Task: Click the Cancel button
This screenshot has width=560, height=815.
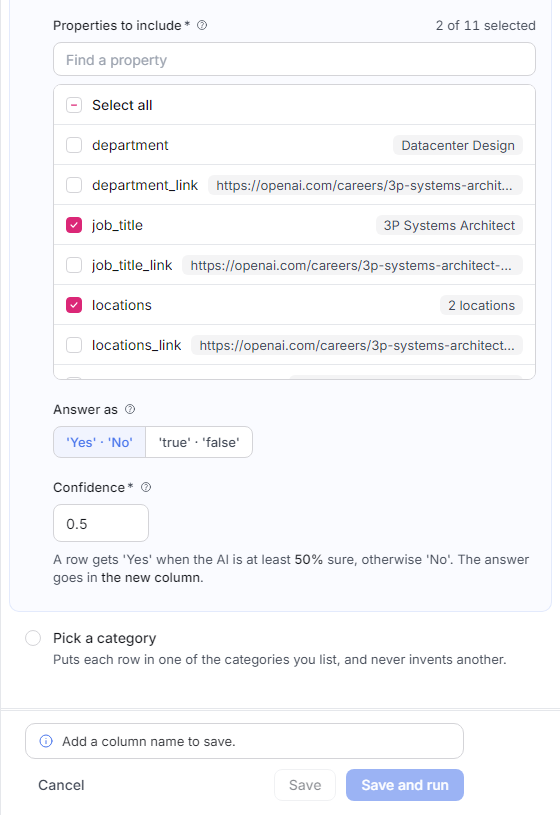Action: point(61,785)
